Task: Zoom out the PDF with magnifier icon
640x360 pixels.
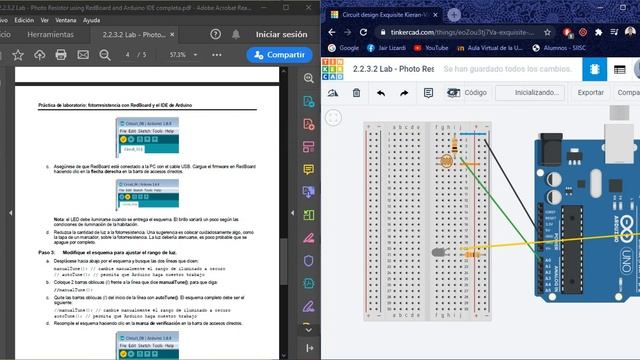Action: (105, 55)
